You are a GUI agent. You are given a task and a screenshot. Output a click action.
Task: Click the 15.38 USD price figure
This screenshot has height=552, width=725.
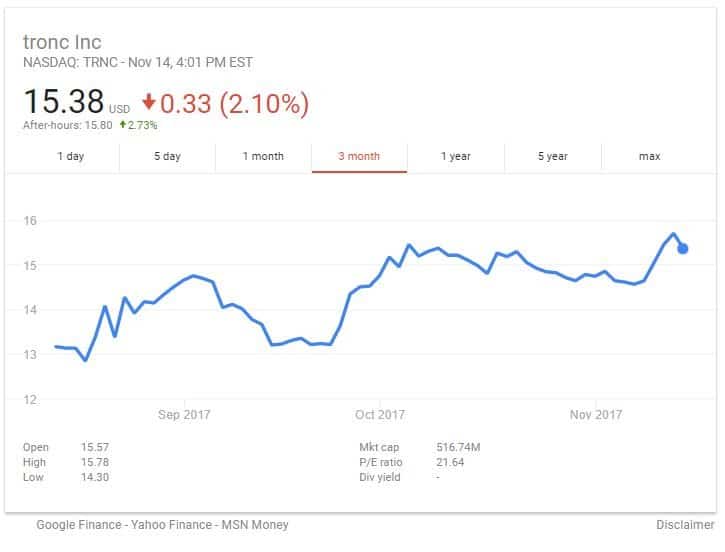click(x=76, y=102)
